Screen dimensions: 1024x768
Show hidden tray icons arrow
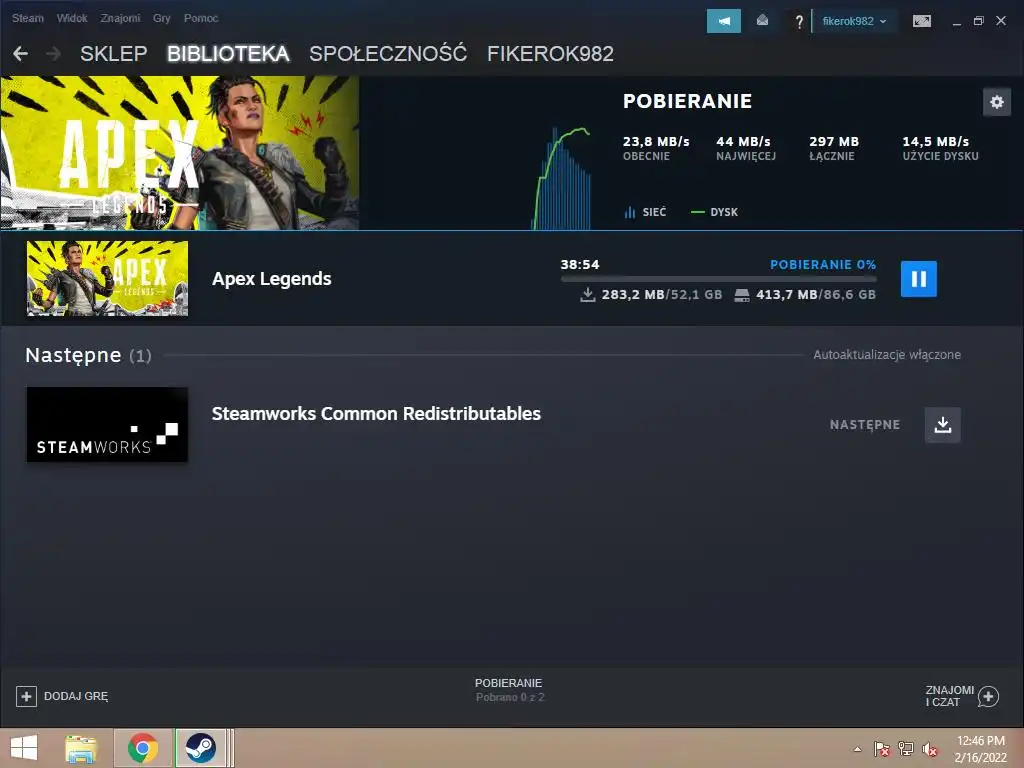[857, 749]
